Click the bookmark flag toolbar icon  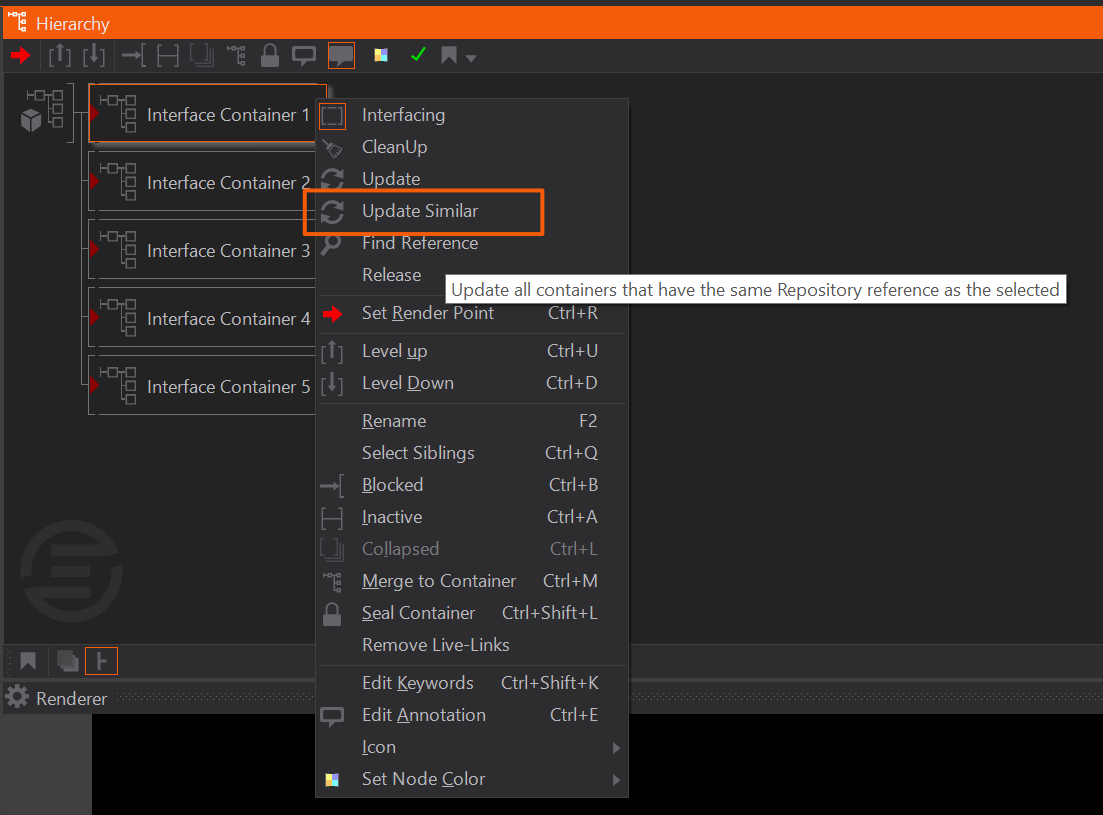(x=449, y=55)
